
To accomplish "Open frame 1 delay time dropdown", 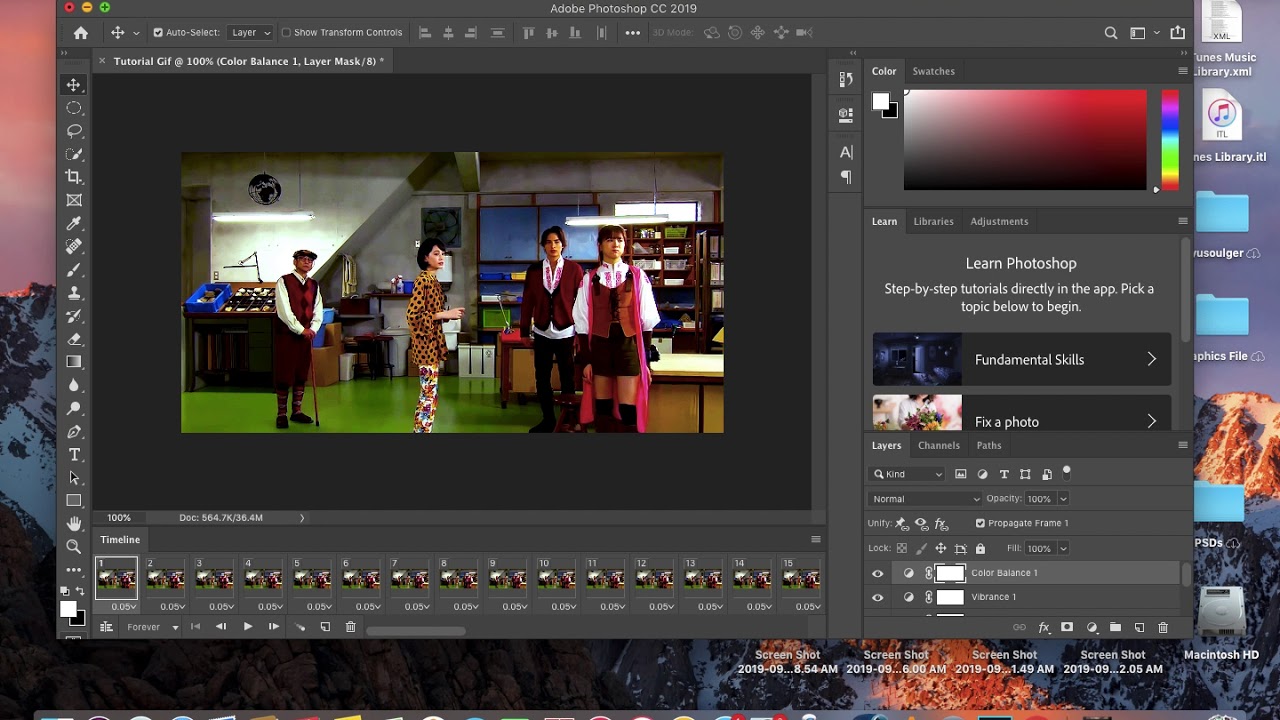I will point(124,606).
